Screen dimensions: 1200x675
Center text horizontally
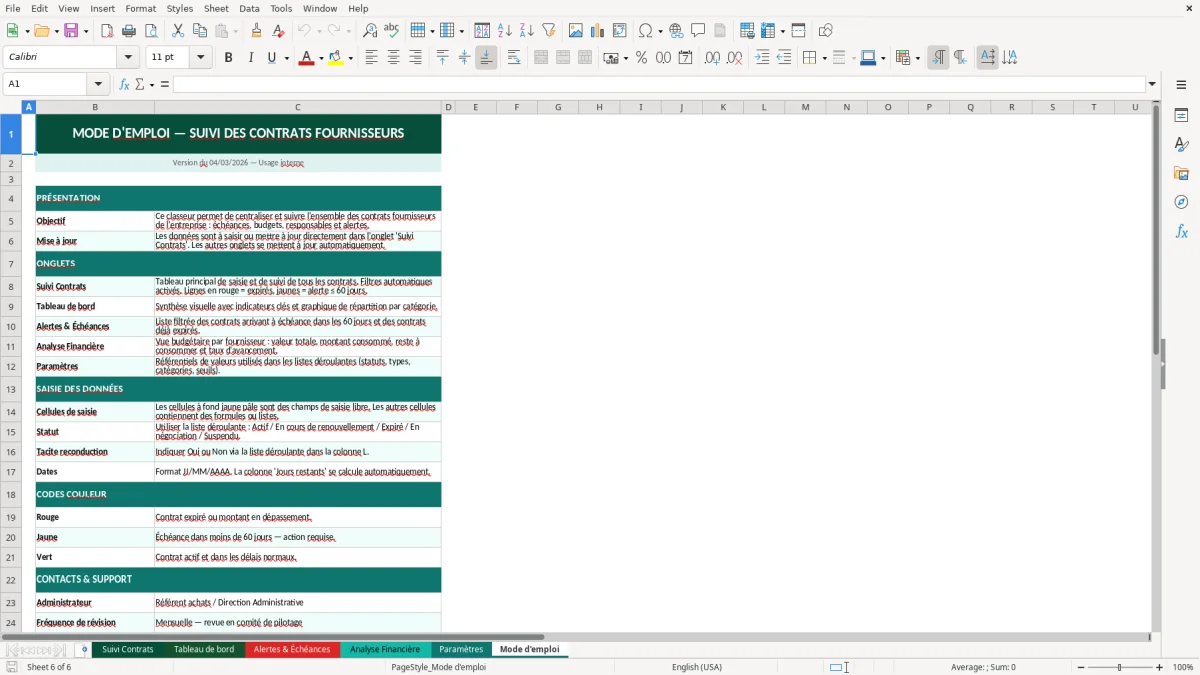click(x=394, y=58)
